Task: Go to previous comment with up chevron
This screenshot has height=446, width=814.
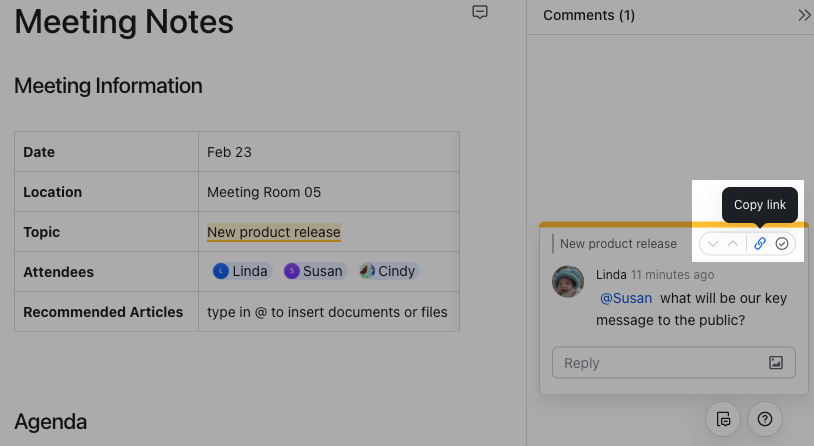Action: (x=733, y=243)
